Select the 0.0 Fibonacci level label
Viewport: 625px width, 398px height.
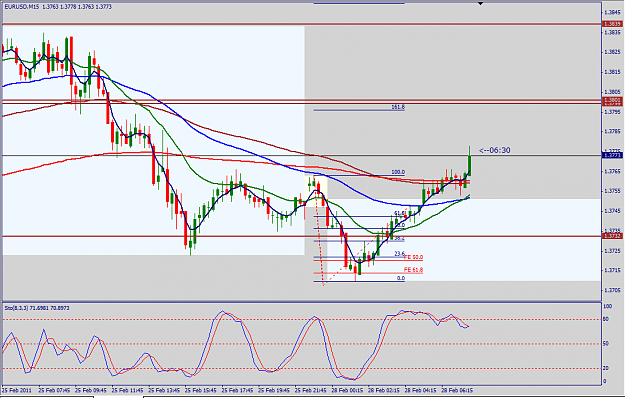(401, 278)
